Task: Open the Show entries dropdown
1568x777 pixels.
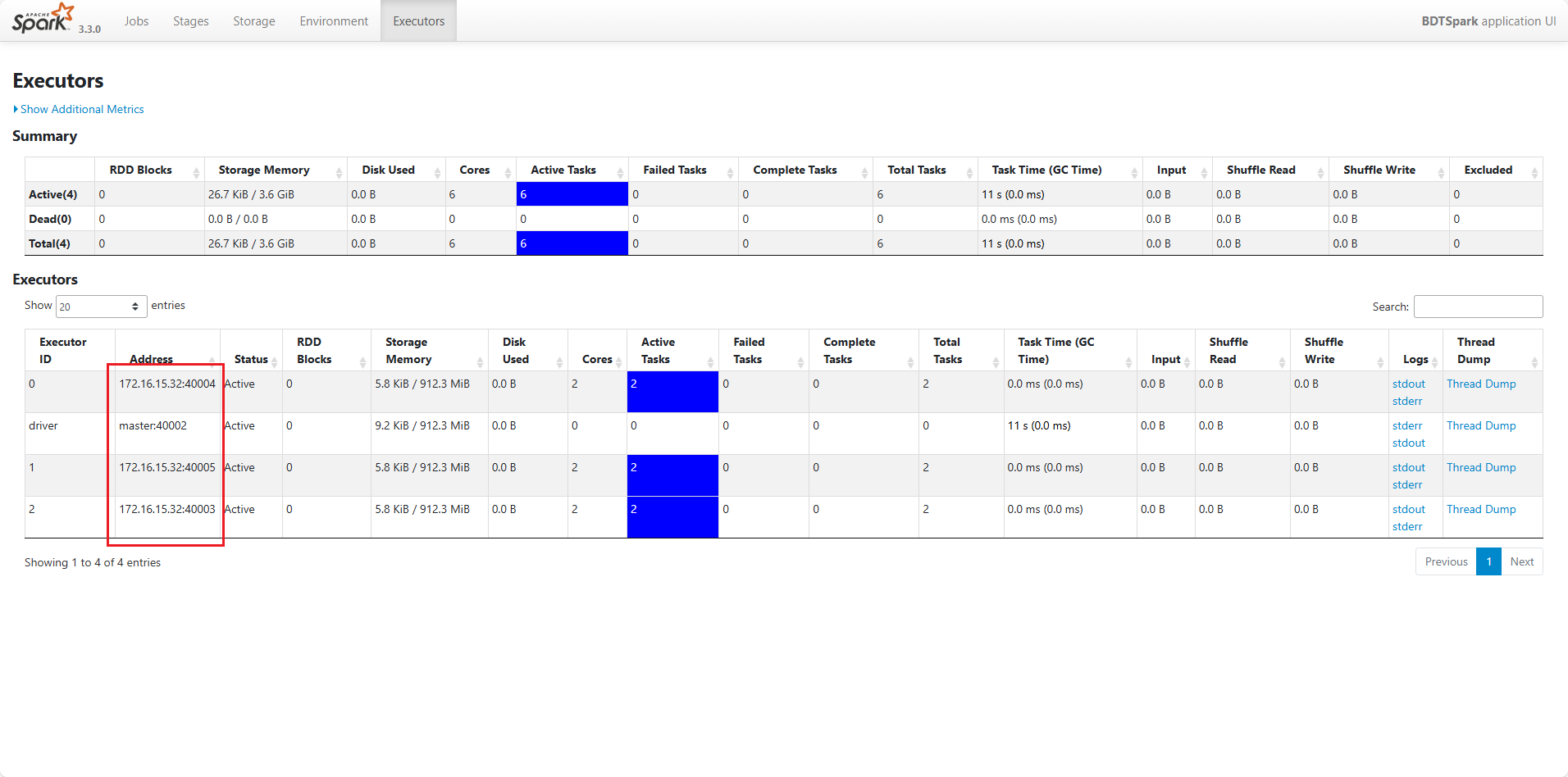Action: coord(101,307)
